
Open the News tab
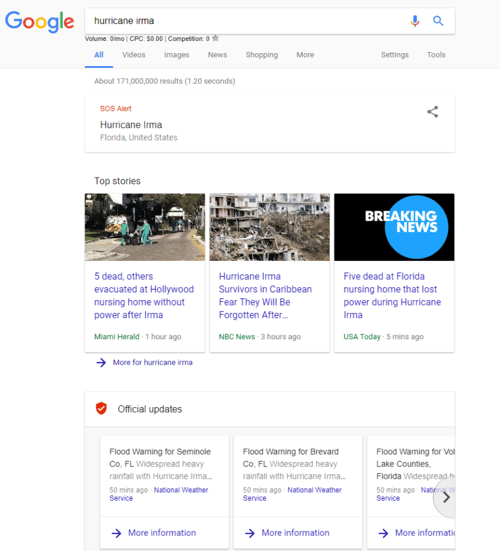tap(217, 55)
